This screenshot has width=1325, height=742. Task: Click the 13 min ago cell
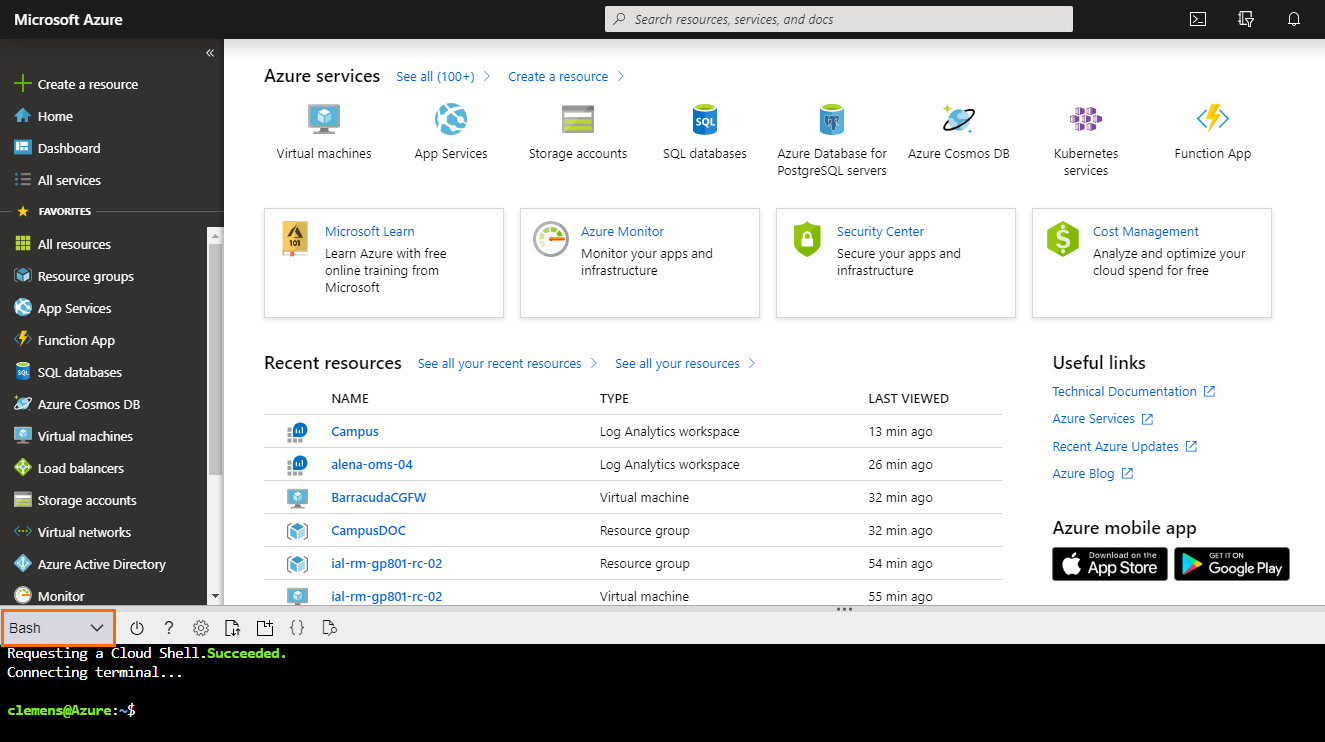(x=900, y=432)
